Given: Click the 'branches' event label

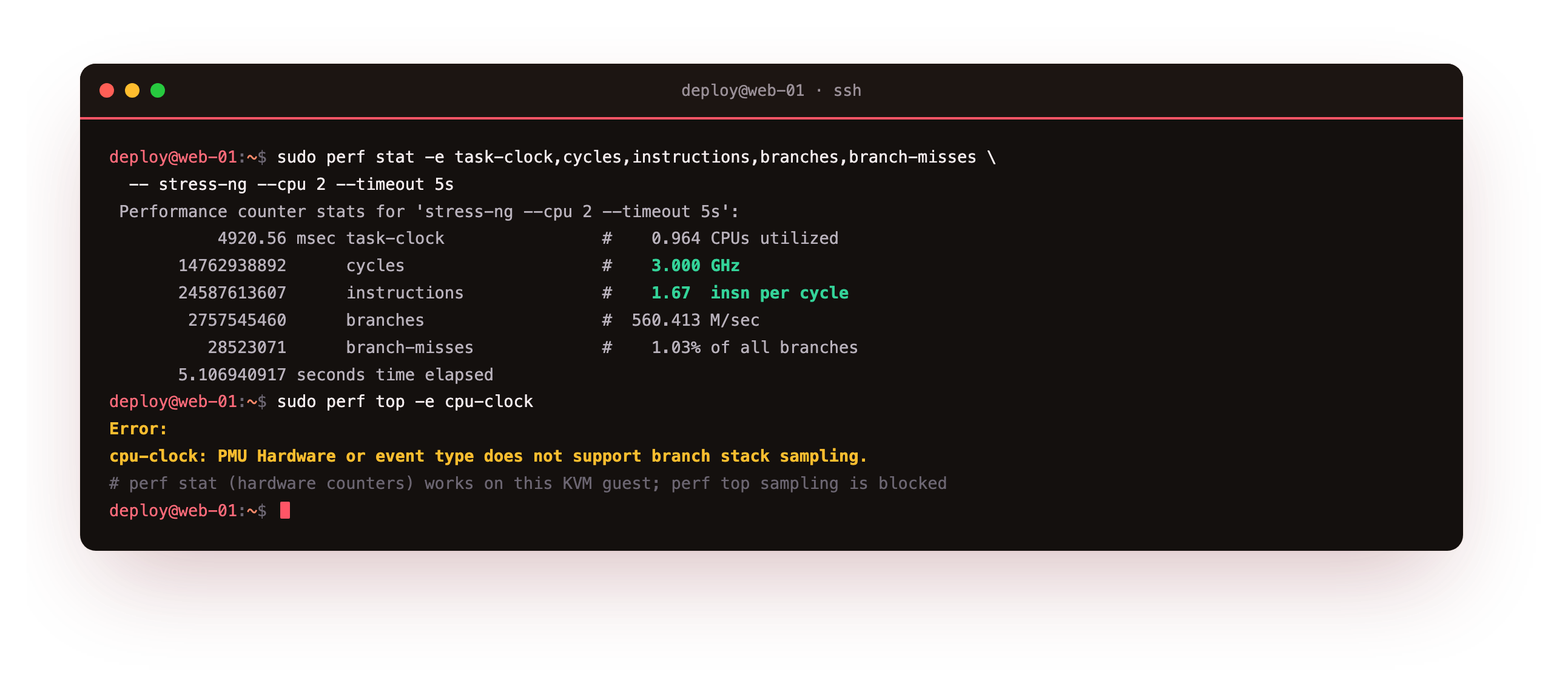Looking at the screenshot, I should pos(385,321).
